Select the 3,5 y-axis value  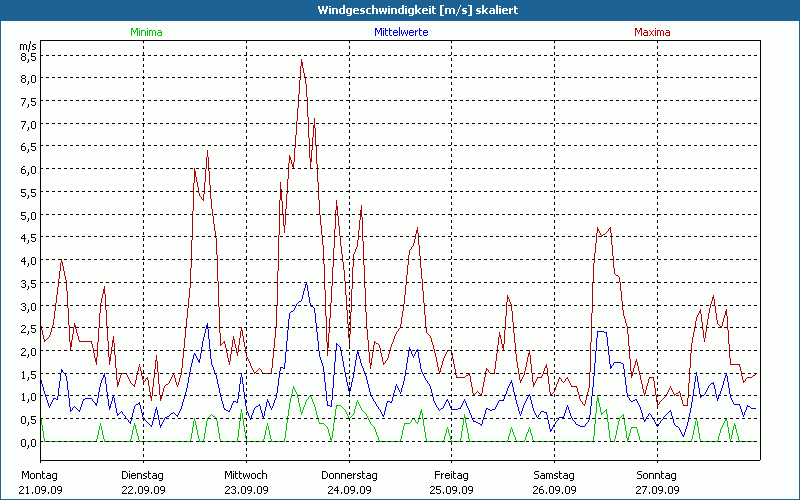pos(28,284)
